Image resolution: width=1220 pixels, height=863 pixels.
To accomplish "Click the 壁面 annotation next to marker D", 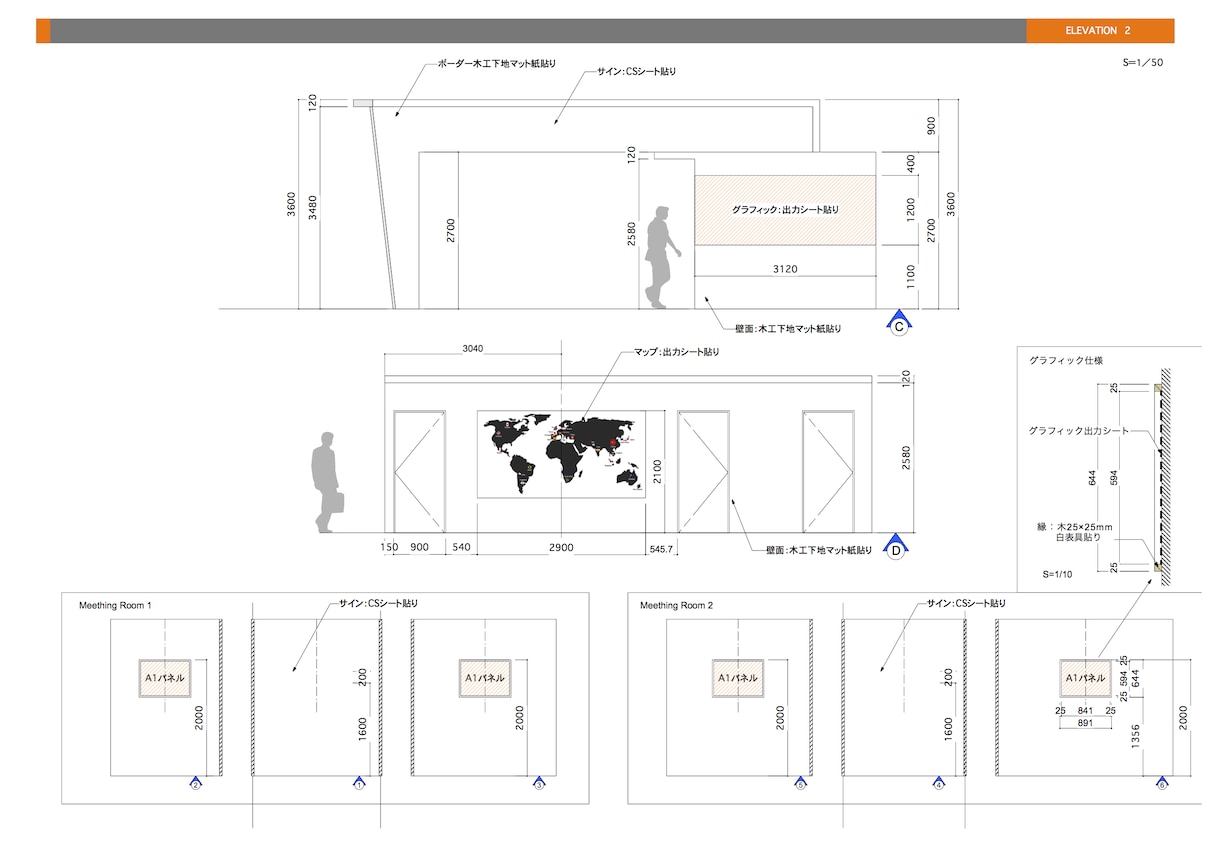I will (818, 550).
